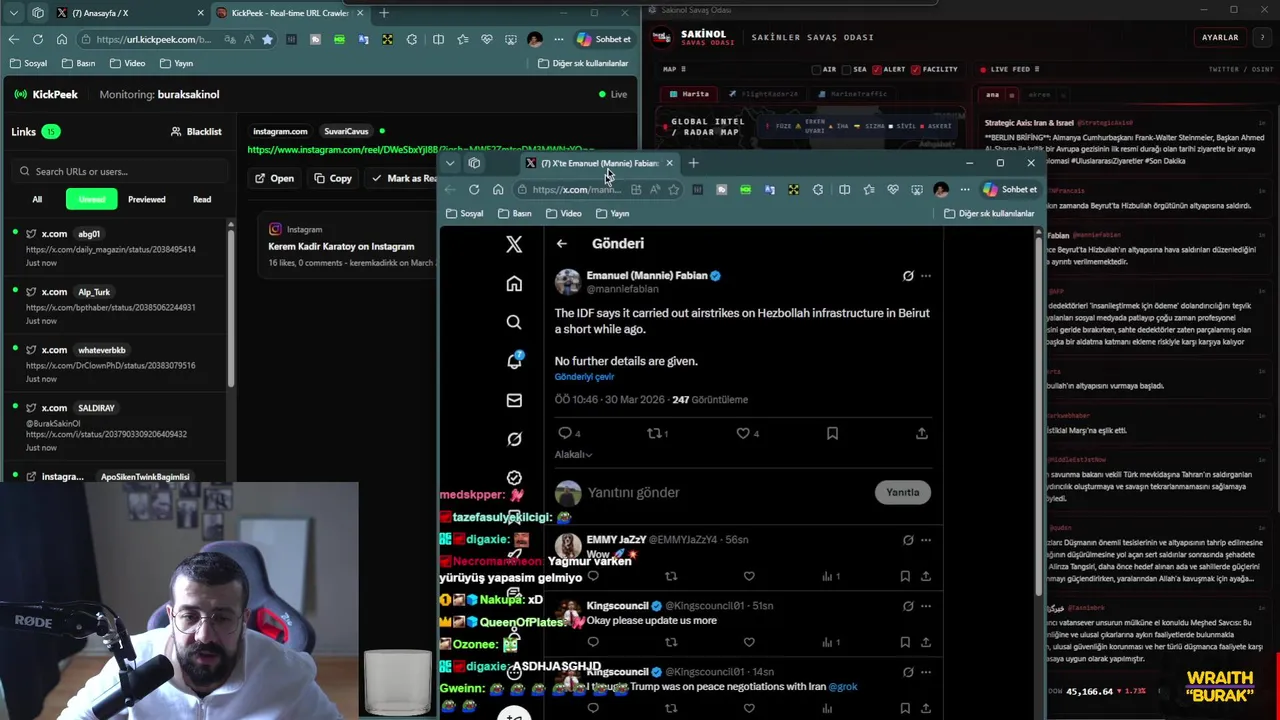Mark Instagram link as read

pyautogui.click(x=402, y=179)
